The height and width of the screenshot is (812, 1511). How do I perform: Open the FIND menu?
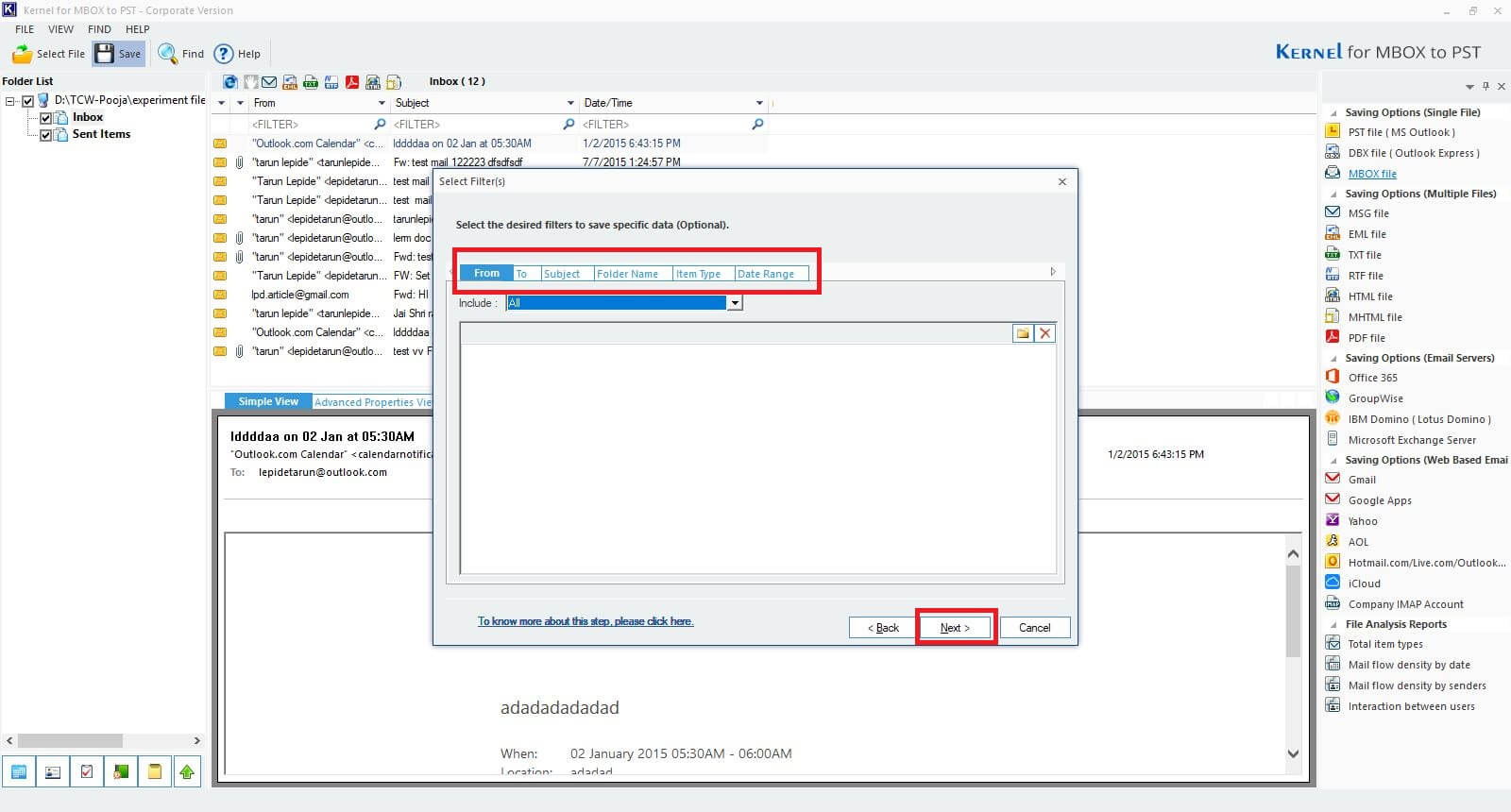[99, 29]
